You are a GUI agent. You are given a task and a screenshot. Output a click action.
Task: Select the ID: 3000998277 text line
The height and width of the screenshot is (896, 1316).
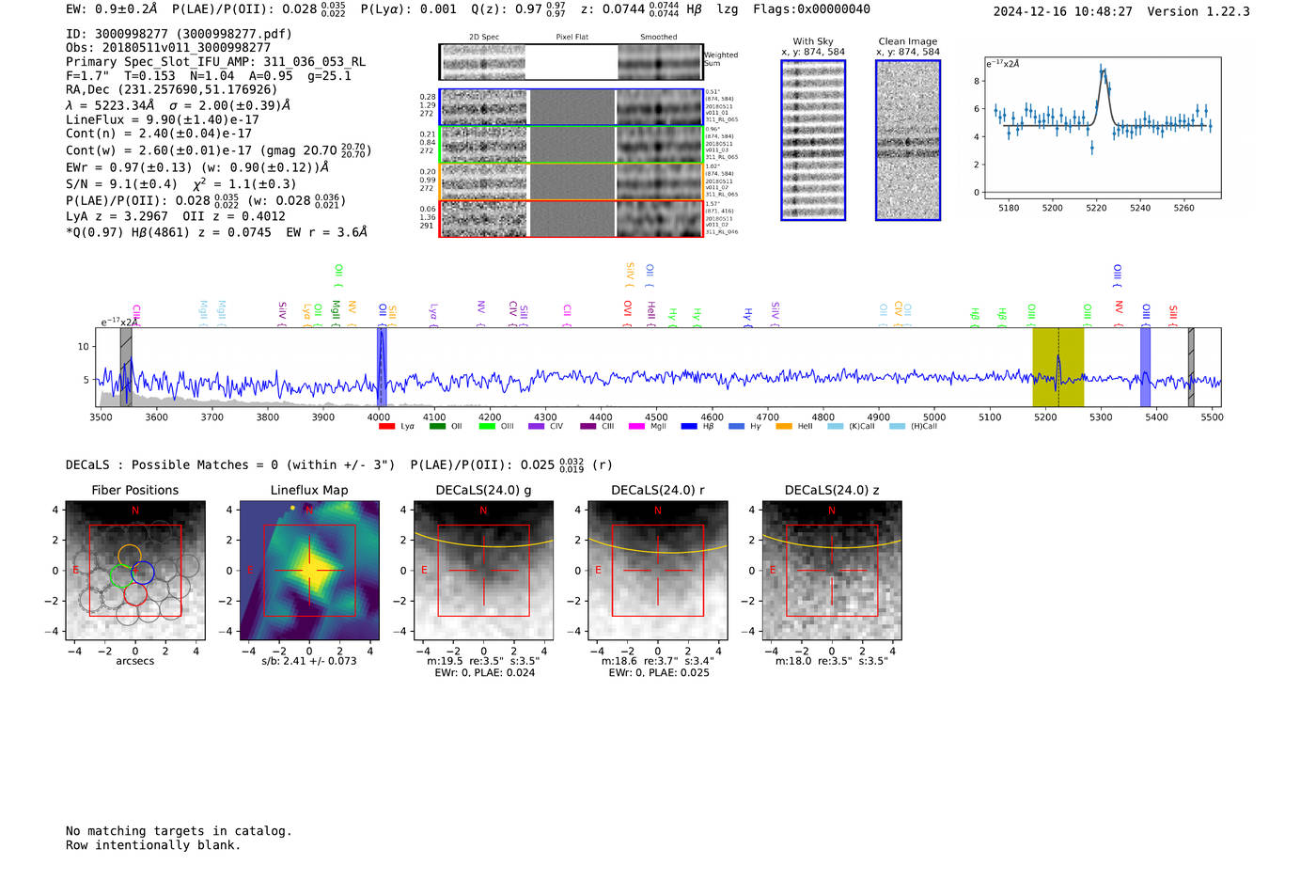tap(179, 34)
